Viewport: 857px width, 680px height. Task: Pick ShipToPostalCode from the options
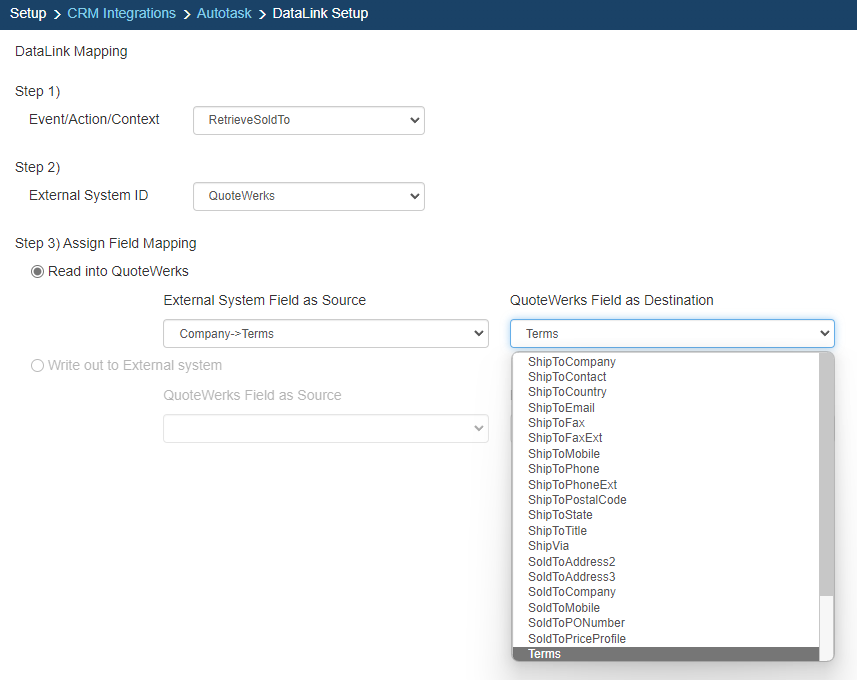(577, 500)
